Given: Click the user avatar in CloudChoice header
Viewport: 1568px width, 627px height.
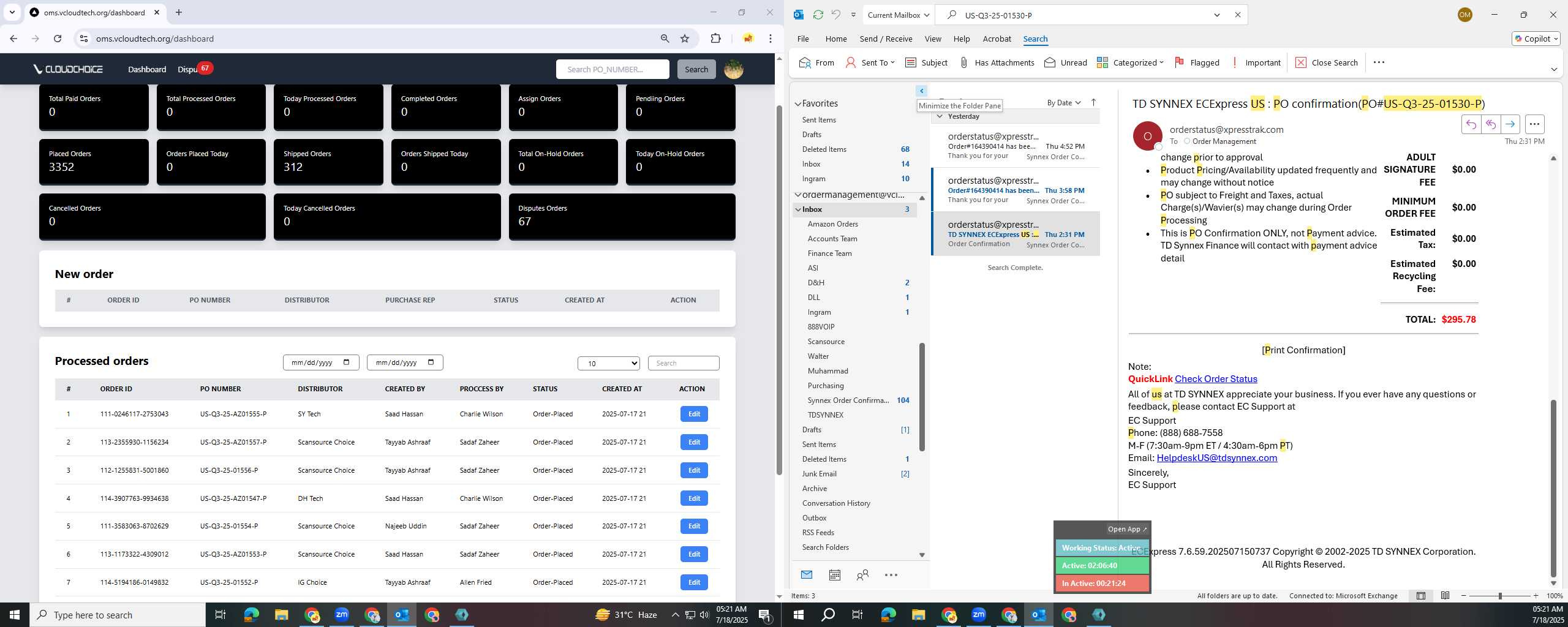Looking at the screenshot, I should [733, 69].
